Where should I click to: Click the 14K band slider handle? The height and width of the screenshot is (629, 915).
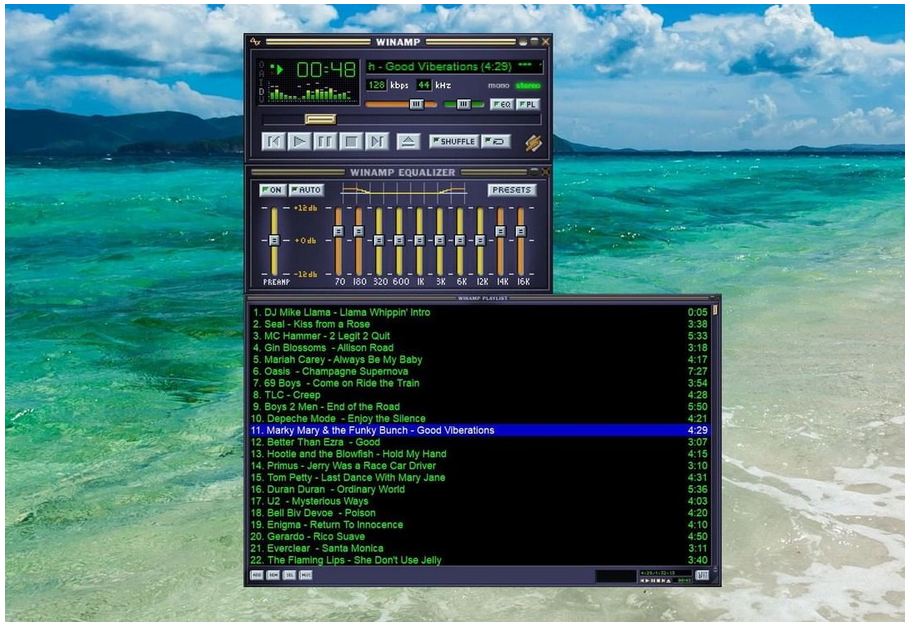(x=500, y=232)
